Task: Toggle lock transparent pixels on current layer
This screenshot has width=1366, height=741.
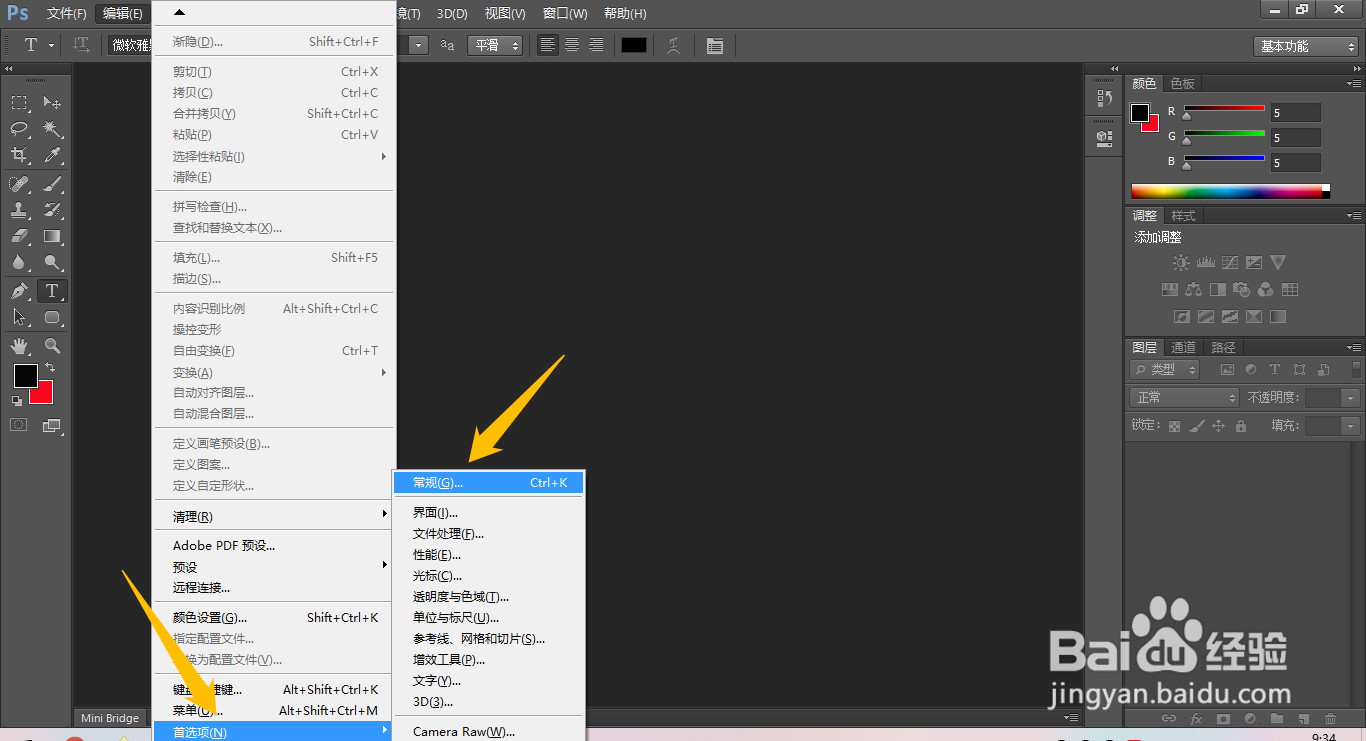Action: [1173, 425]
